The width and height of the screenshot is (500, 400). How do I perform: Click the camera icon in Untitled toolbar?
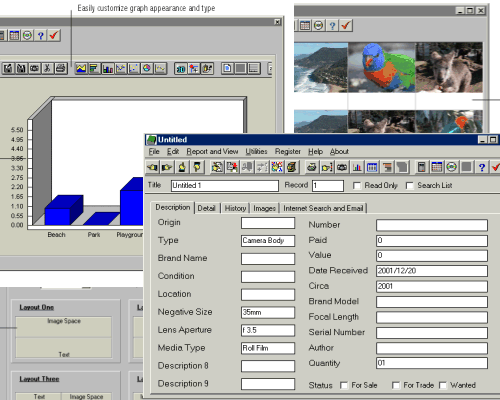pos(342,167)
